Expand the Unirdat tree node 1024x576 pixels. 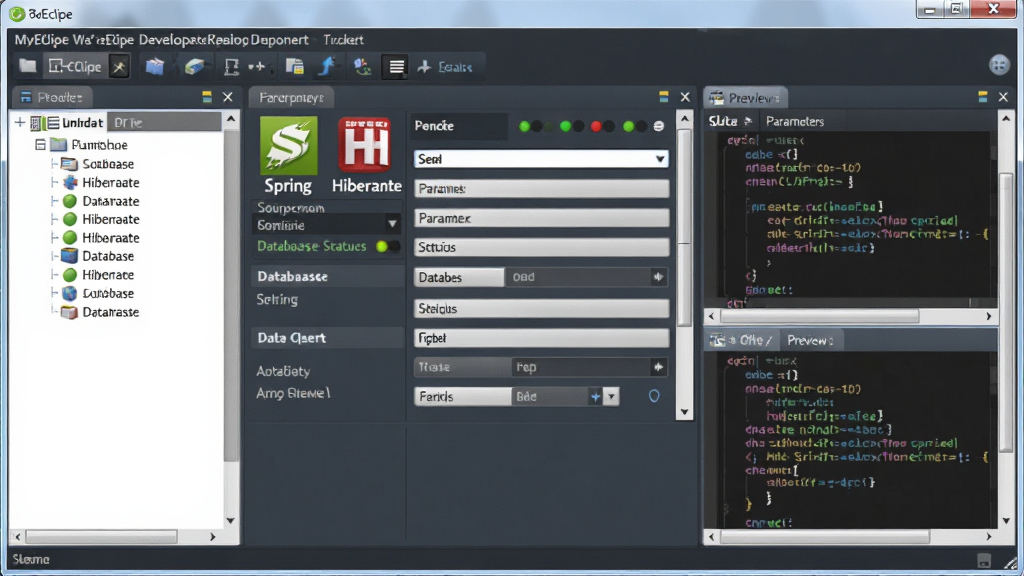20,122
